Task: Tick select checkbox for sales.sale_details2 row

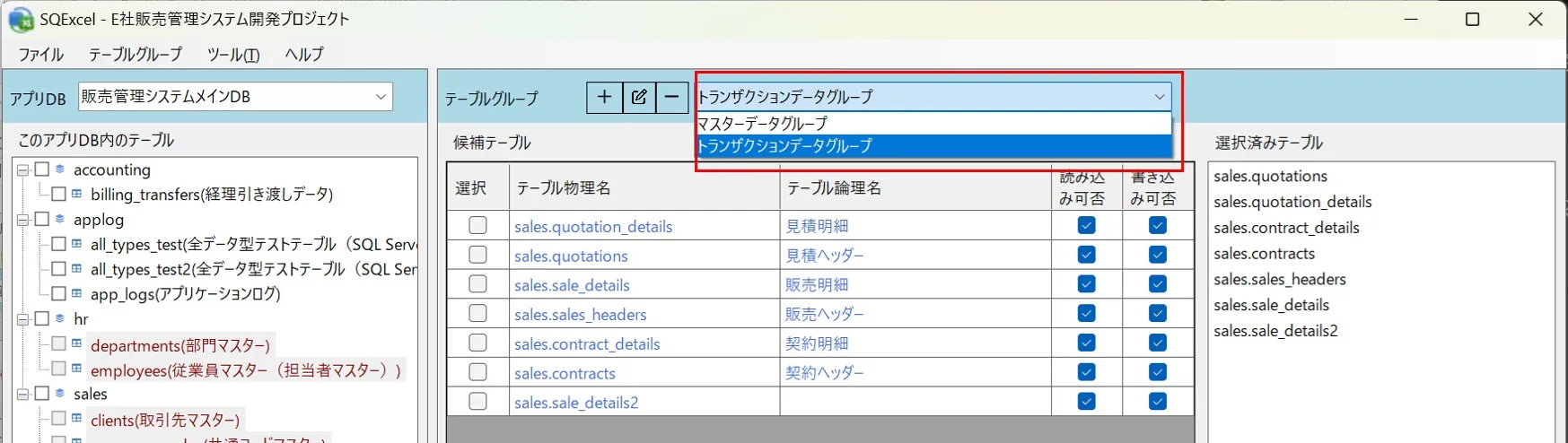Action: point(477,401)
